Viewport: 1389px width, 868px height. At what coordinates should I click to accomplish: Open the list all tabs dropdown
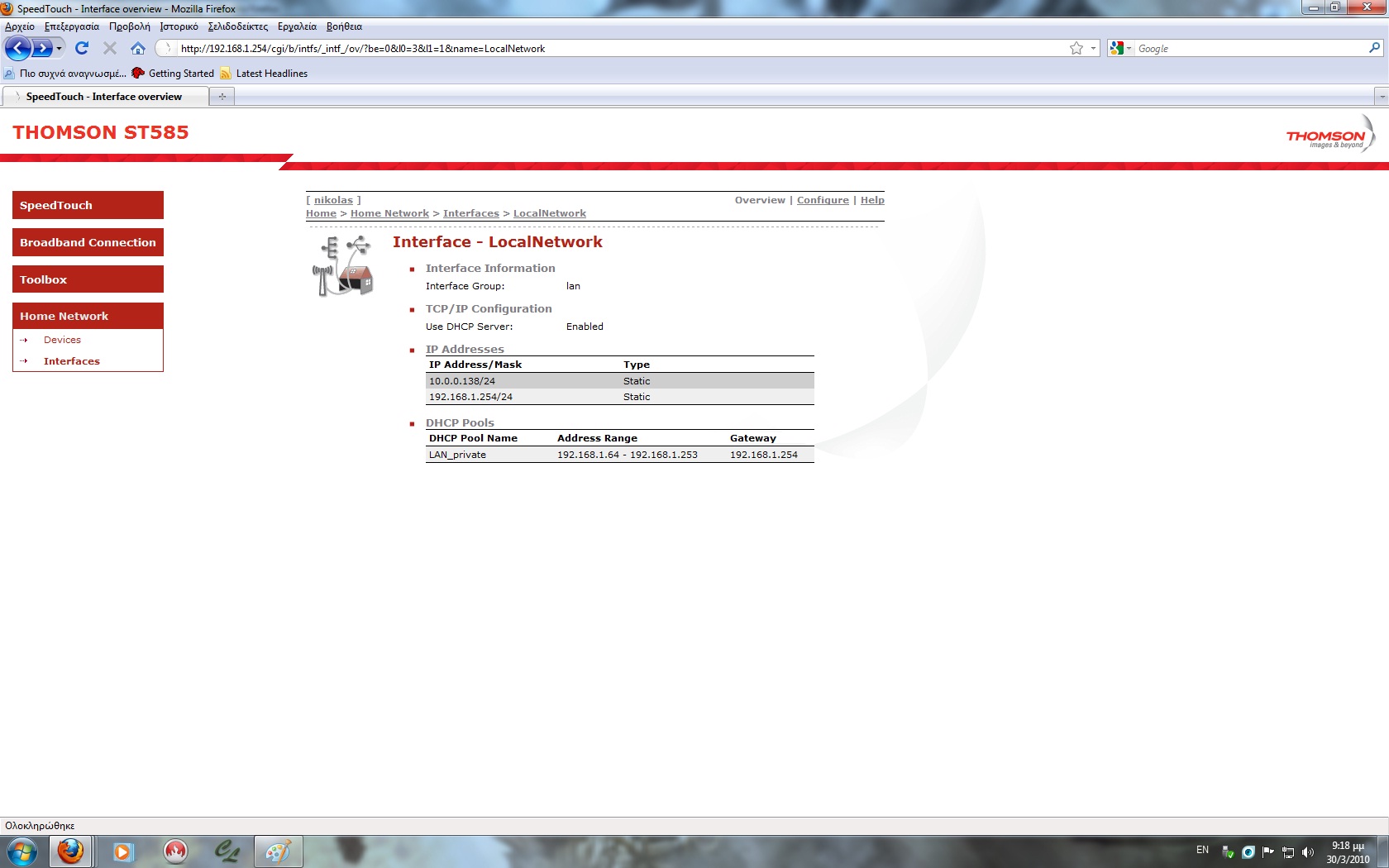pyautogui.click(x=1382, y=97)
